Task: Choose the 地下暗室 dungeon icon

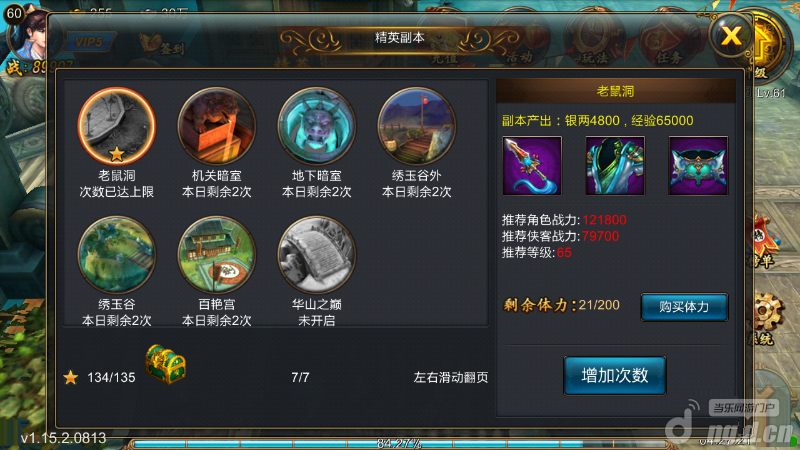Action: (x=316, y=126)
